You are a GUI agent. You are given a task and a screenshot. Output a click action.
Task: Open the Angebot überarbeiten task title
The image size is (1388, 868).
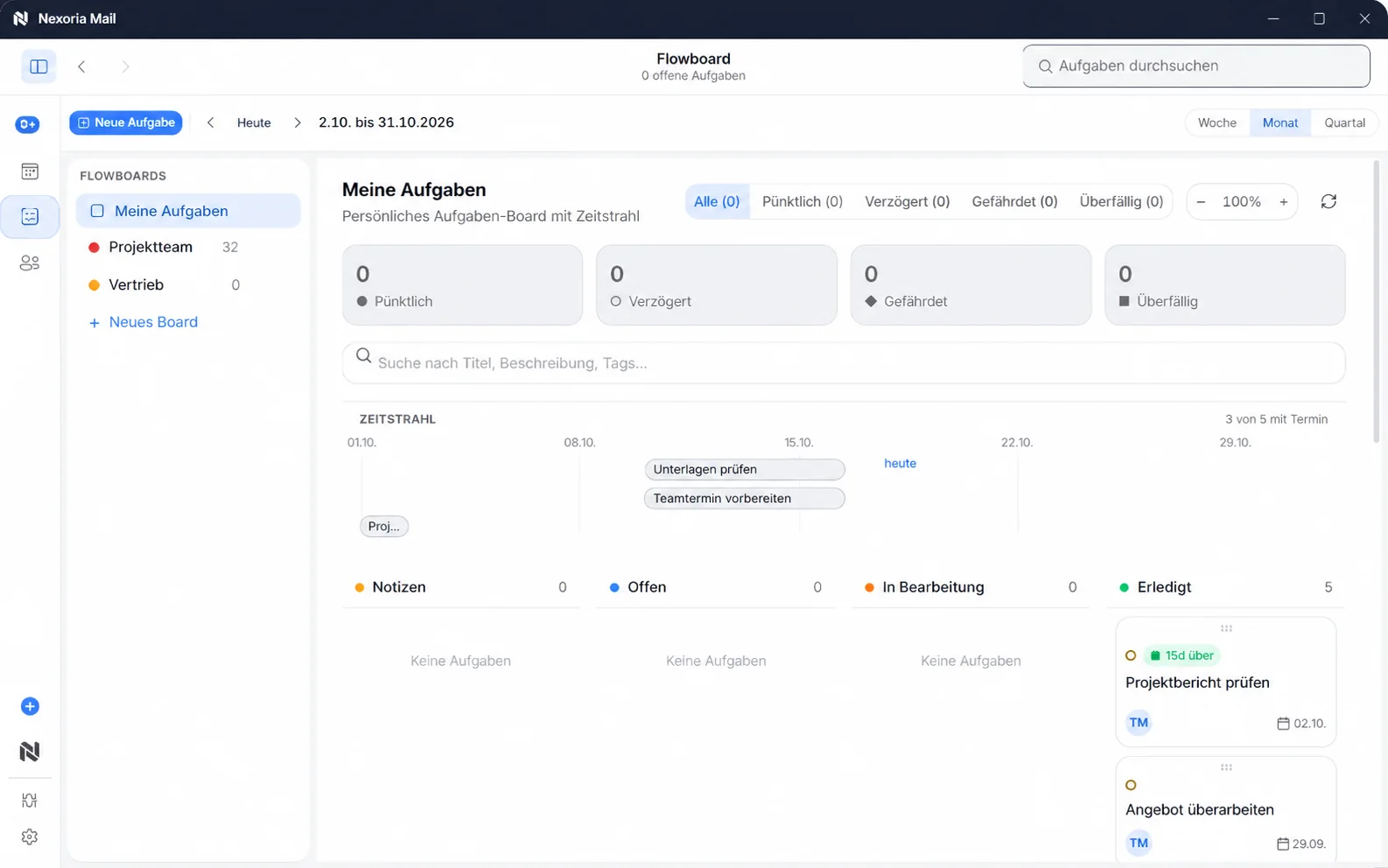1199,809
